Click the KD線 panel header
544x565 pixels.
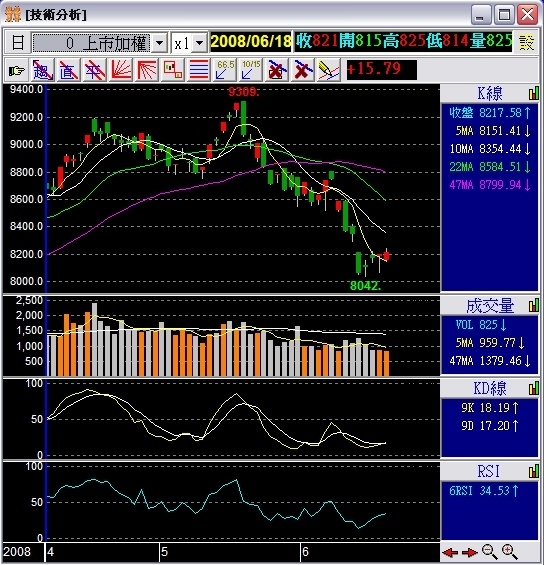[x=490, y=388]
